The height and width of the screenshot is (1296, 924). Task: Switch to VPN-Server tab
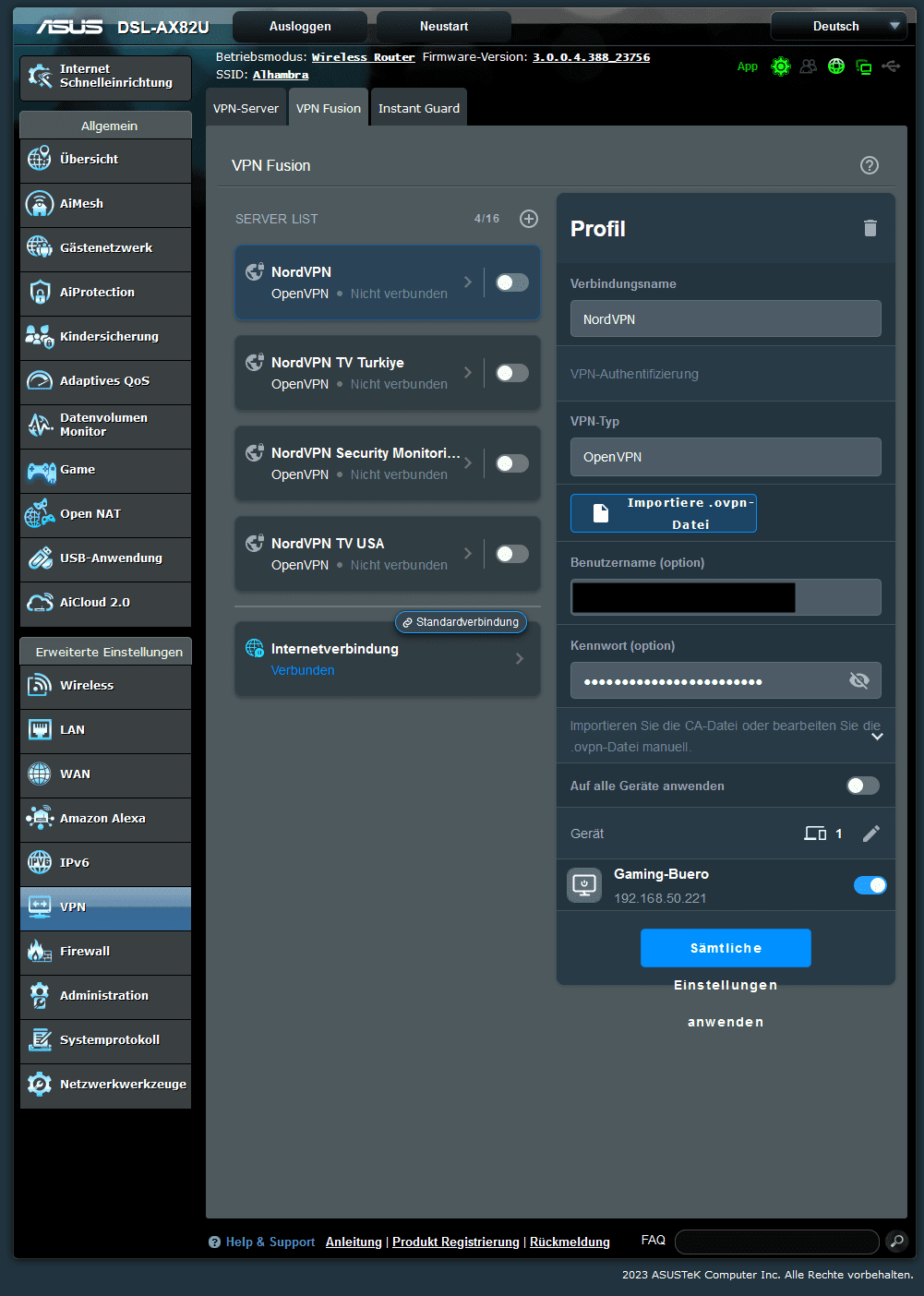[246, 108]
